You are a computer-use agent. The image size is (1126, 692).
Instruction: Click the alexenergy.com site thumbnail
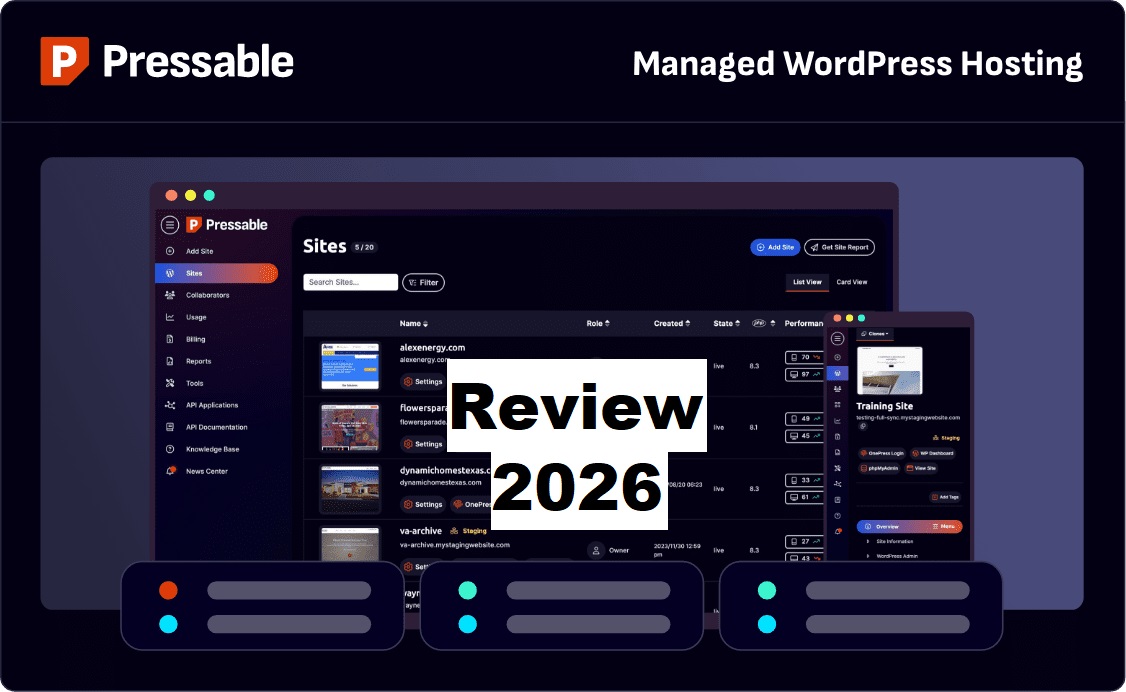pos(349,366)
